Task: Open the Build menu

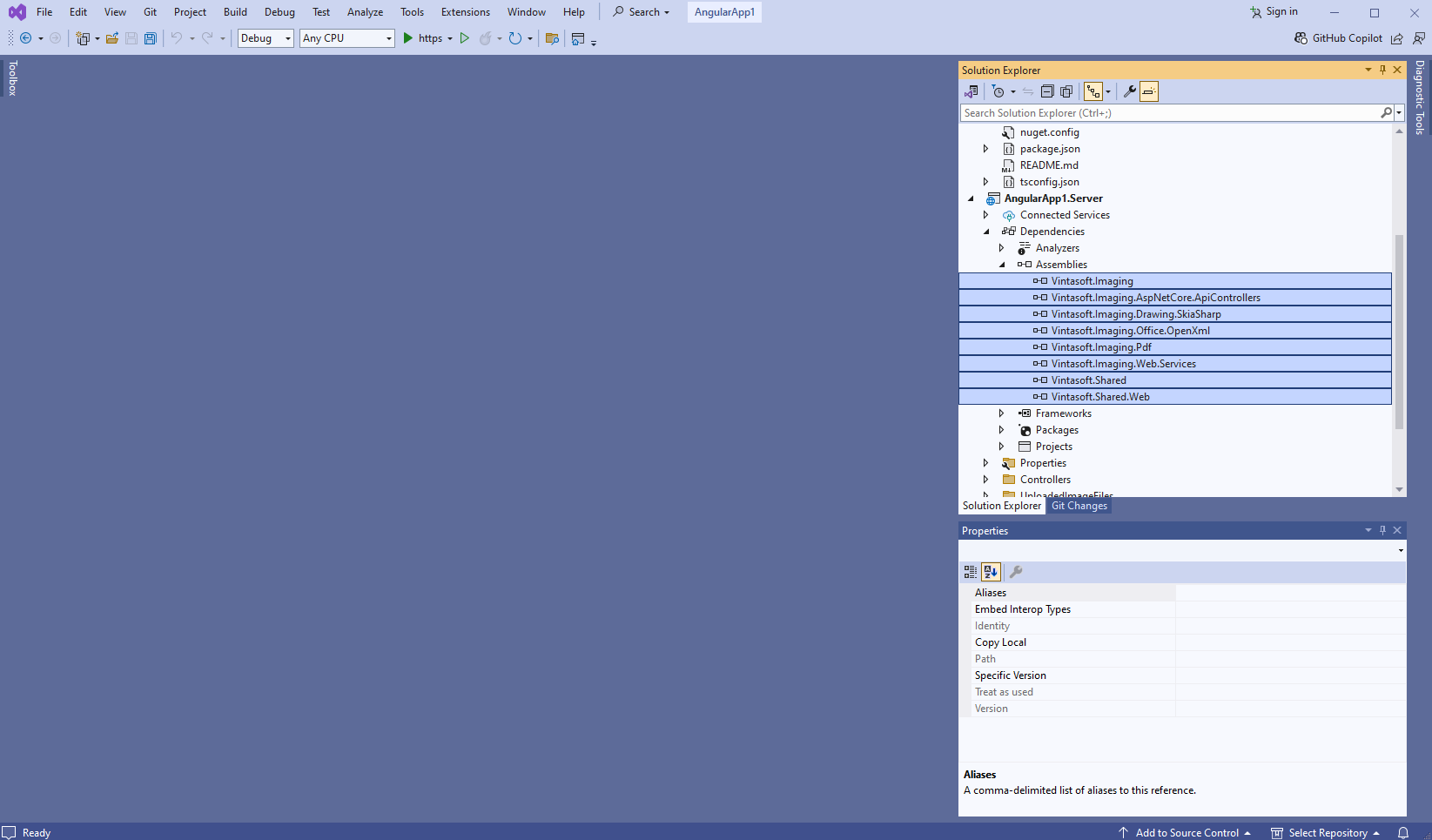Action: pos(235,12)
